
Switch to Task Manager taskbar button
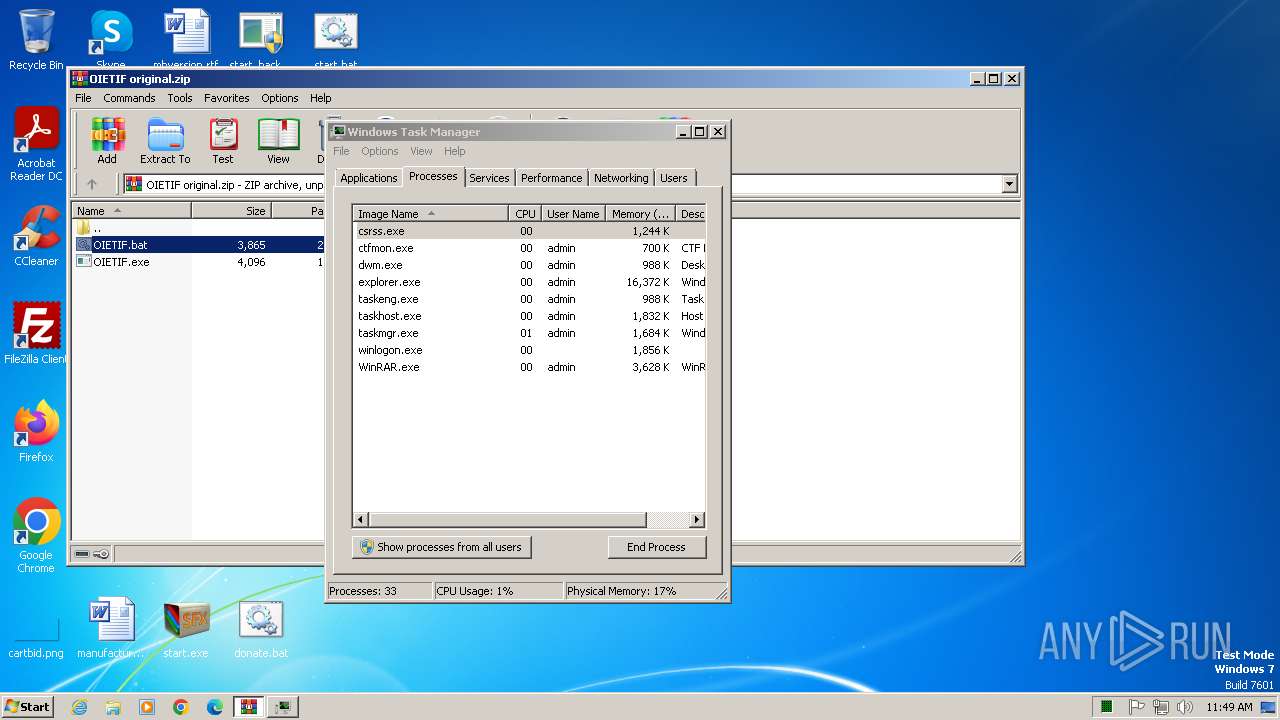click(x=283, y=707)
